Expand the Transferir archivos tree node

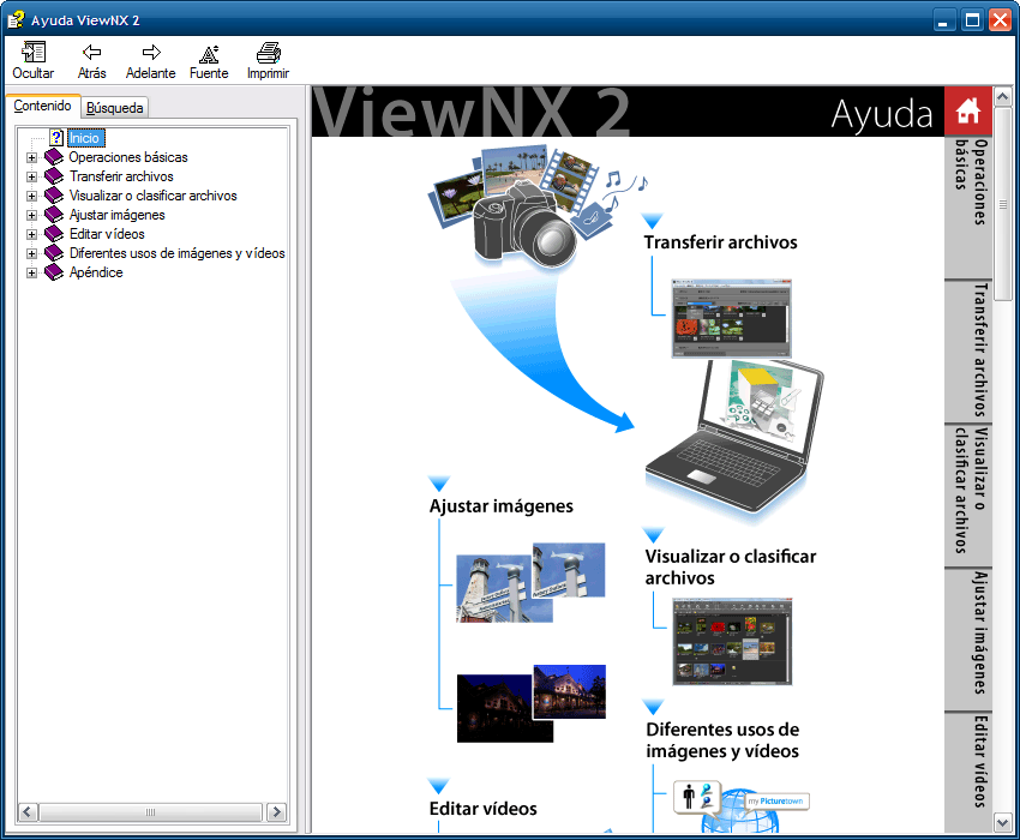pyautogui.click(x=31, y=177)
